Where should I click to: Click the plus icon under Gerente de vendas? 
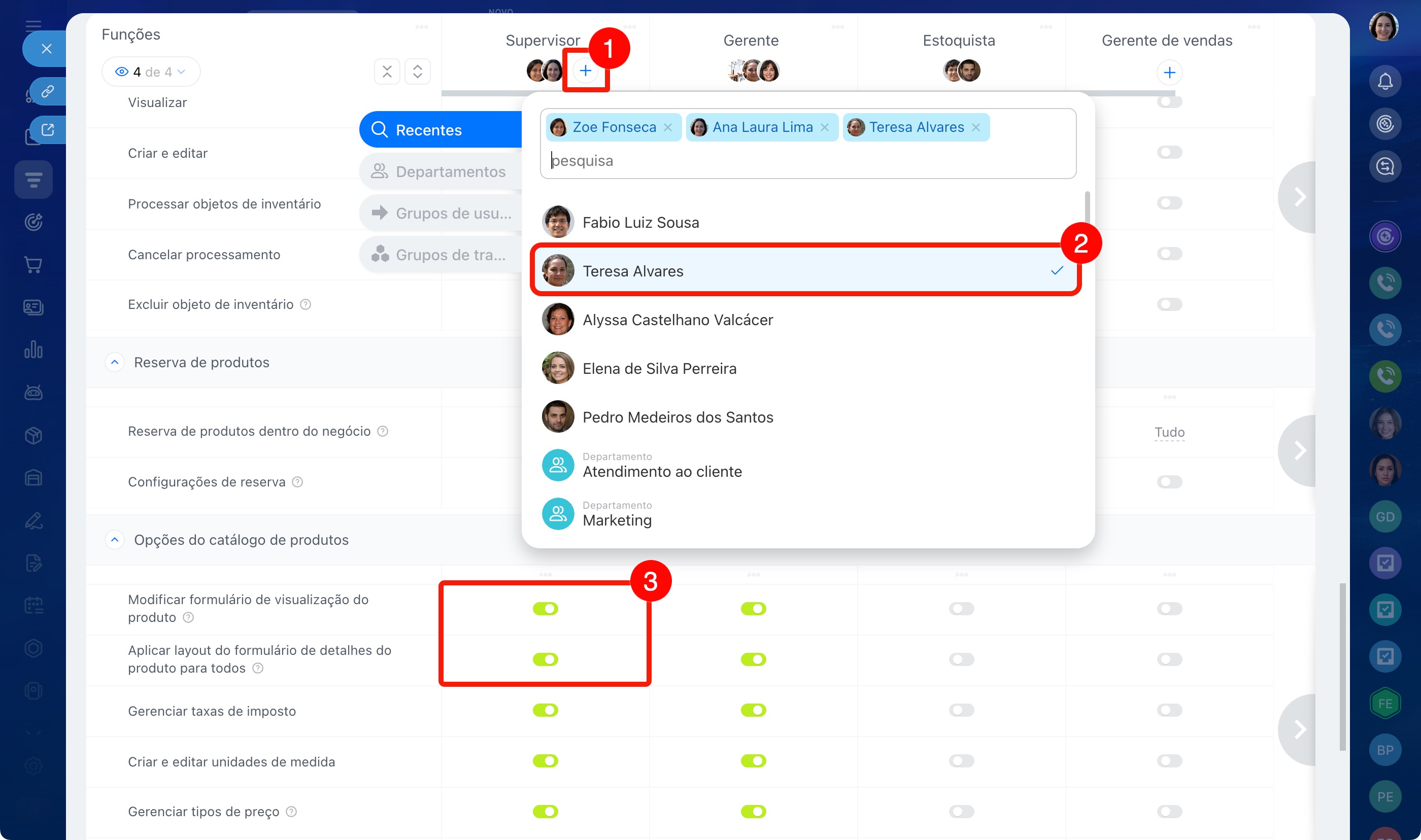(1169, 73)
